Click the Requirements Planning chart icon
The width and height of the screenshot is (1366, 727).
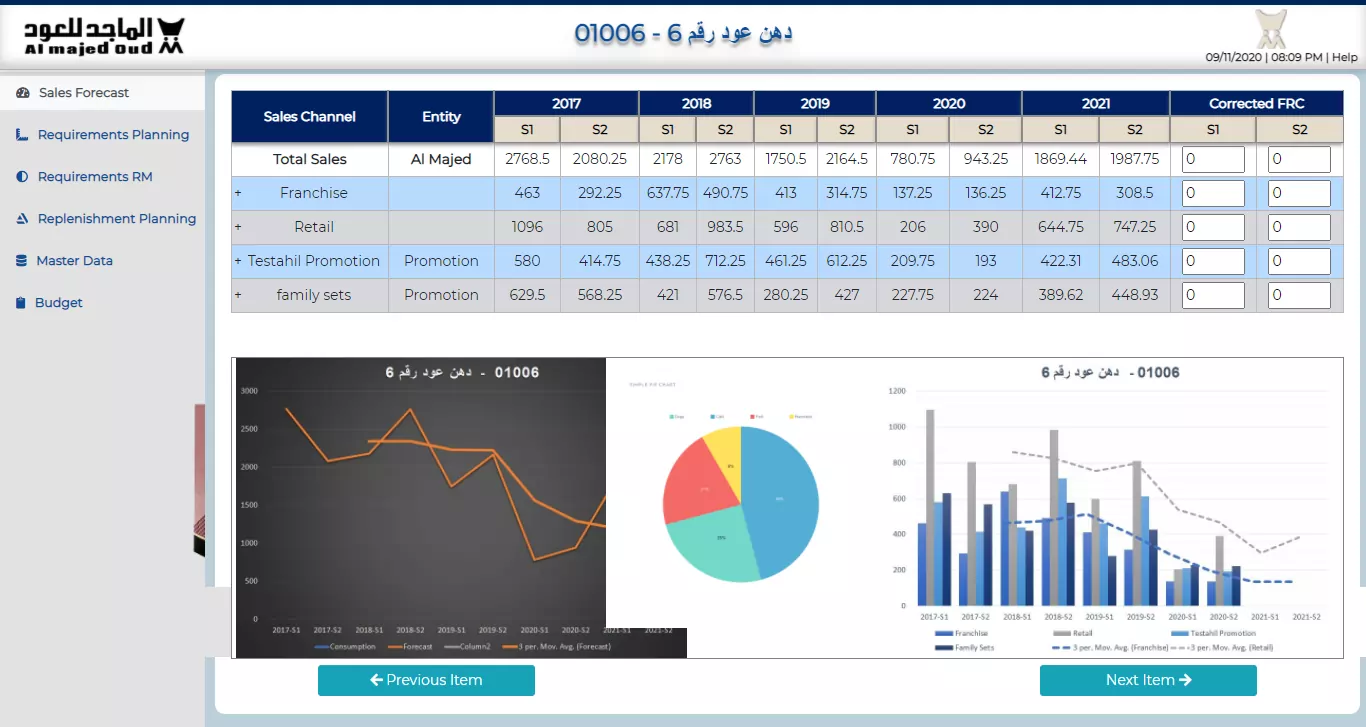point(22,135)
